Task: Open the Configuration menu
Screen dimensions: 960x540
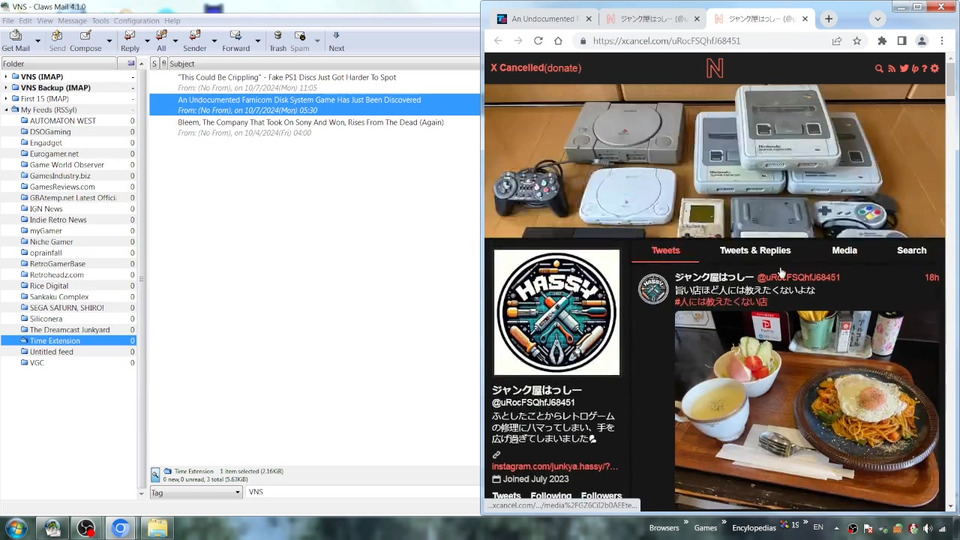Action: [x=137, y=21]
